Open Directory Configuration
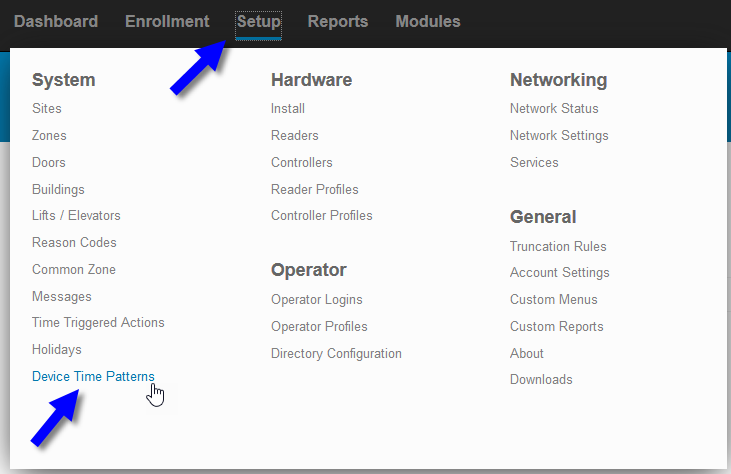The width and height of the screenshot is (731, 474). click(x=336, y=353)
